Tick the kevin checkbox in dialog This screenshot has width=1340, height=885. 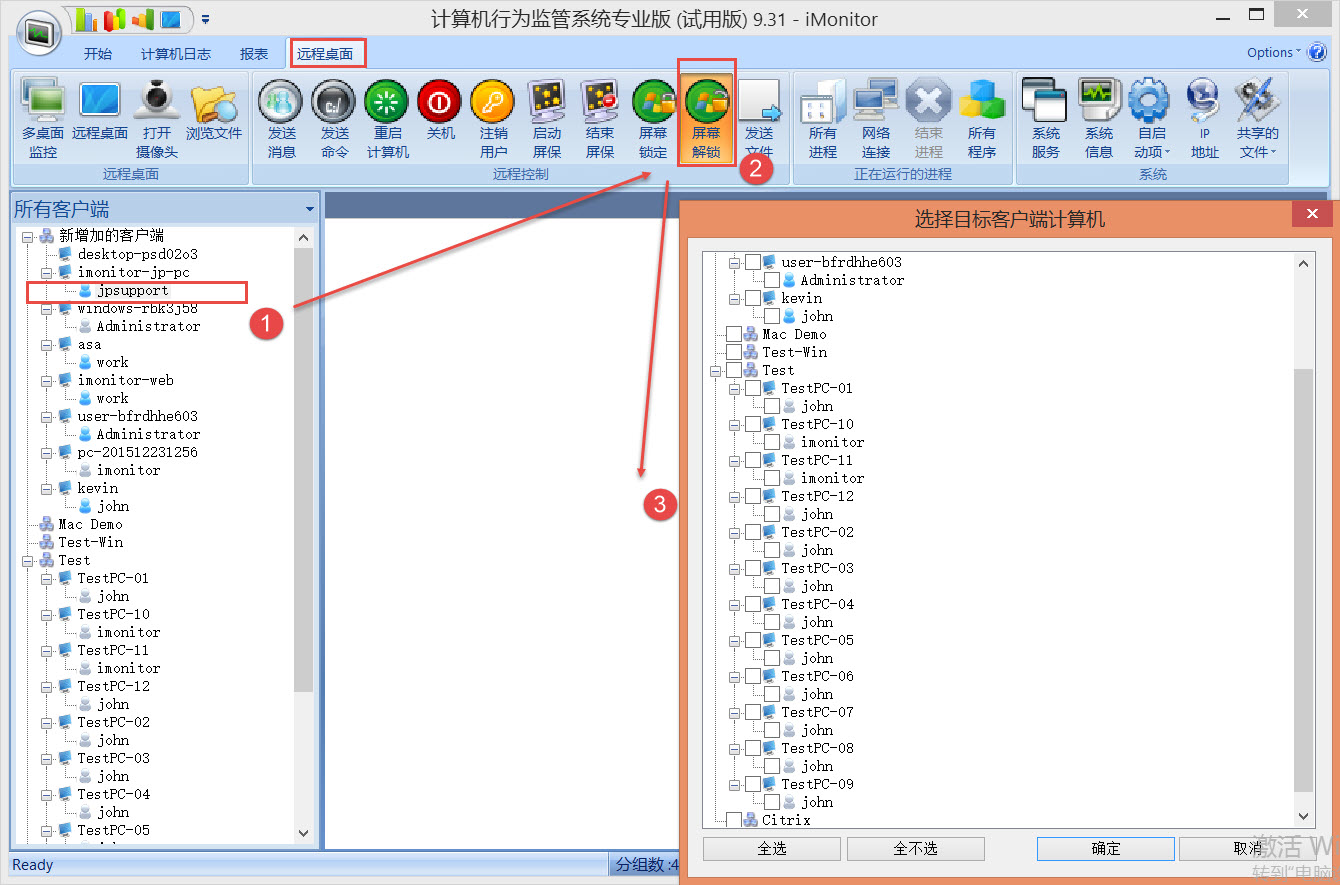(753, 298)
